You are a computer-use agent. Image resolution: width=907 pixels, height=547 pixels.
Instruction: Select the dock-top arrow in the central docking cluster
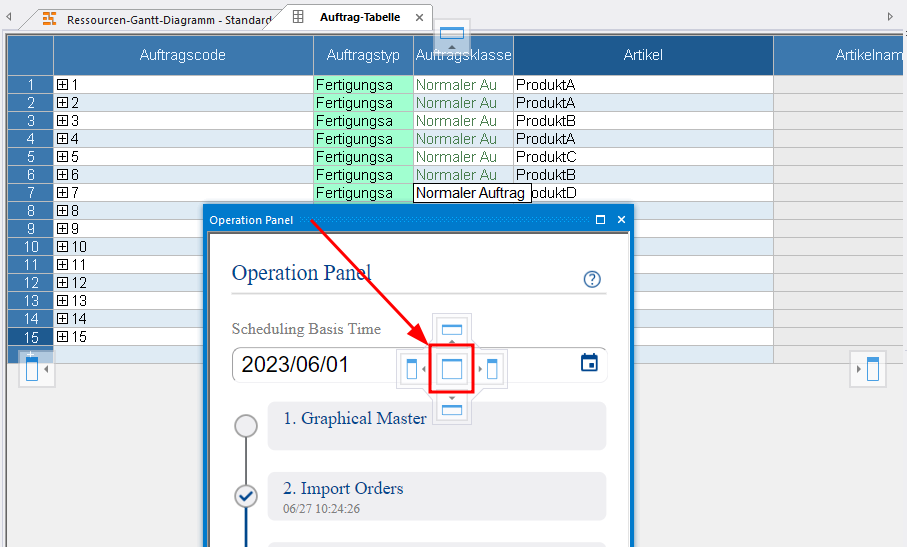[452, 329]
